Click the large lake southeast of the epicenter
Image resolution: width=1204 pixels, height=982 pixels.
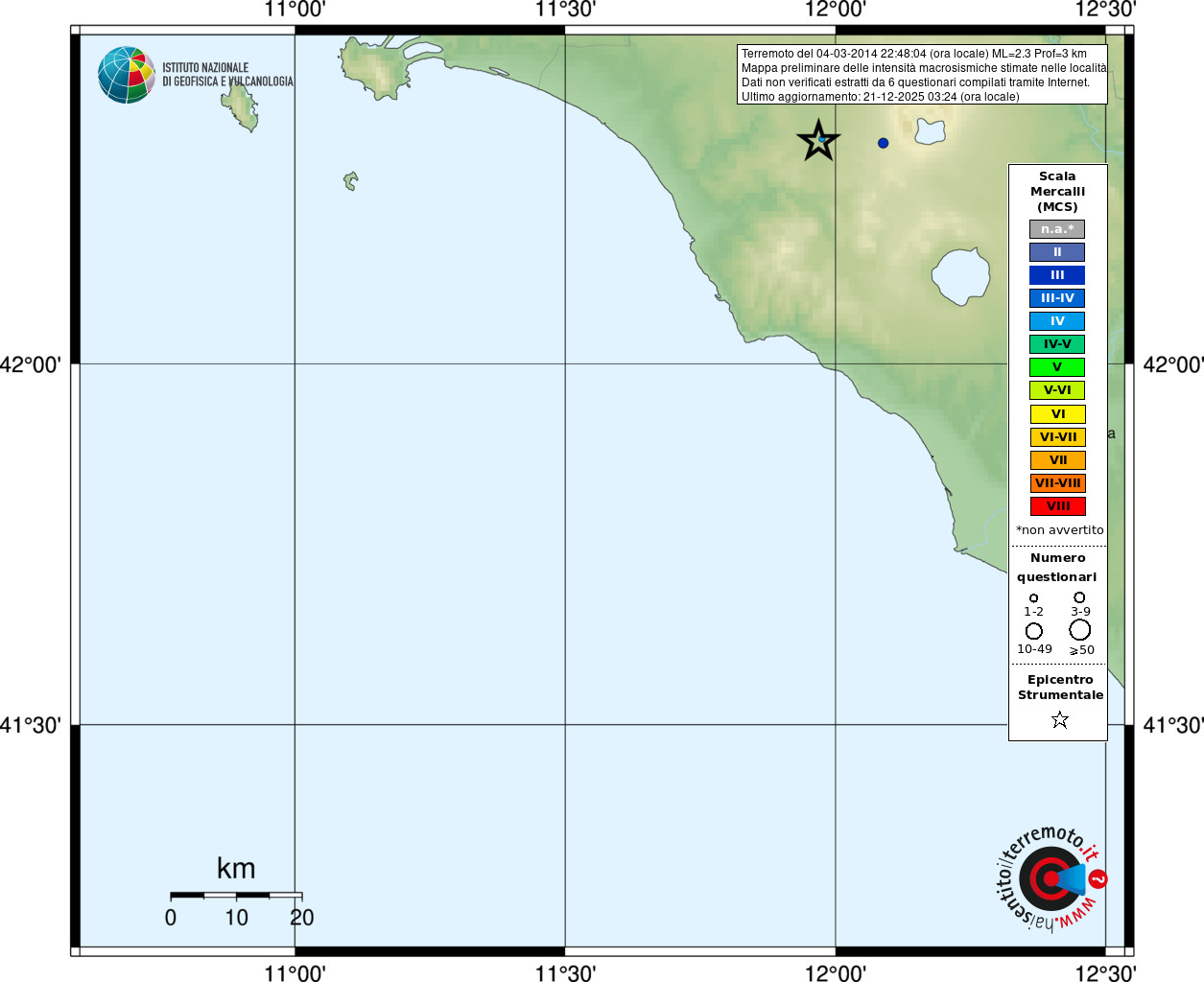pos(960,276)
